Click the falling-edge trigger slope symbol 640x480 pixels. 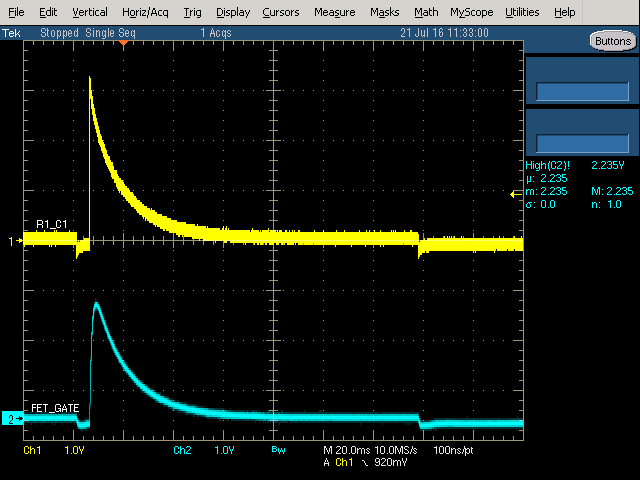[364, 463]
